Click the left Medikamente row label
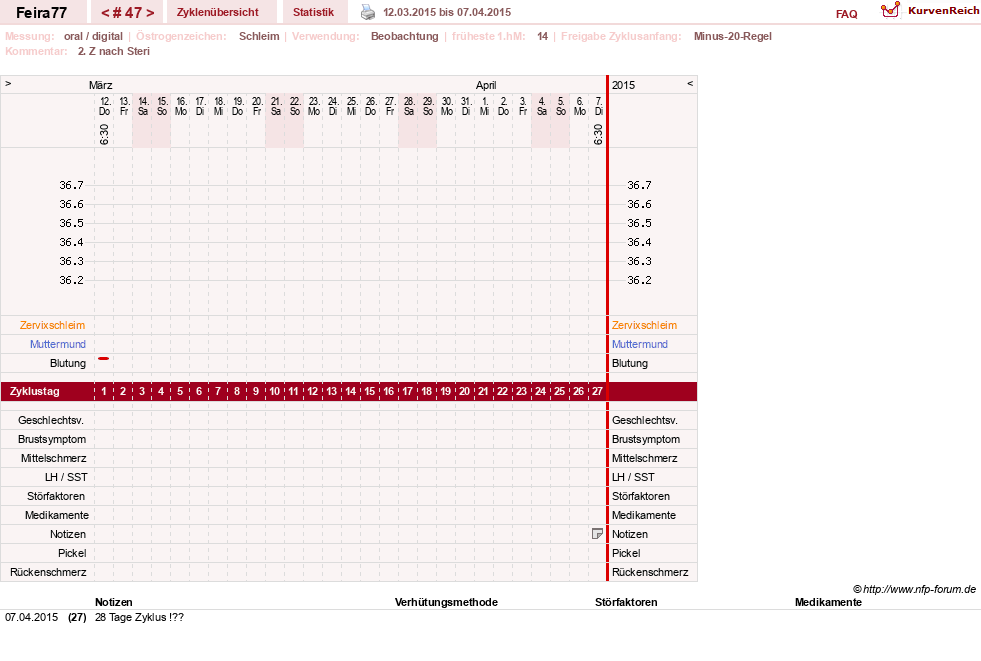The width and height of the screenshot is (981, 661). click(x=57, y=515)
